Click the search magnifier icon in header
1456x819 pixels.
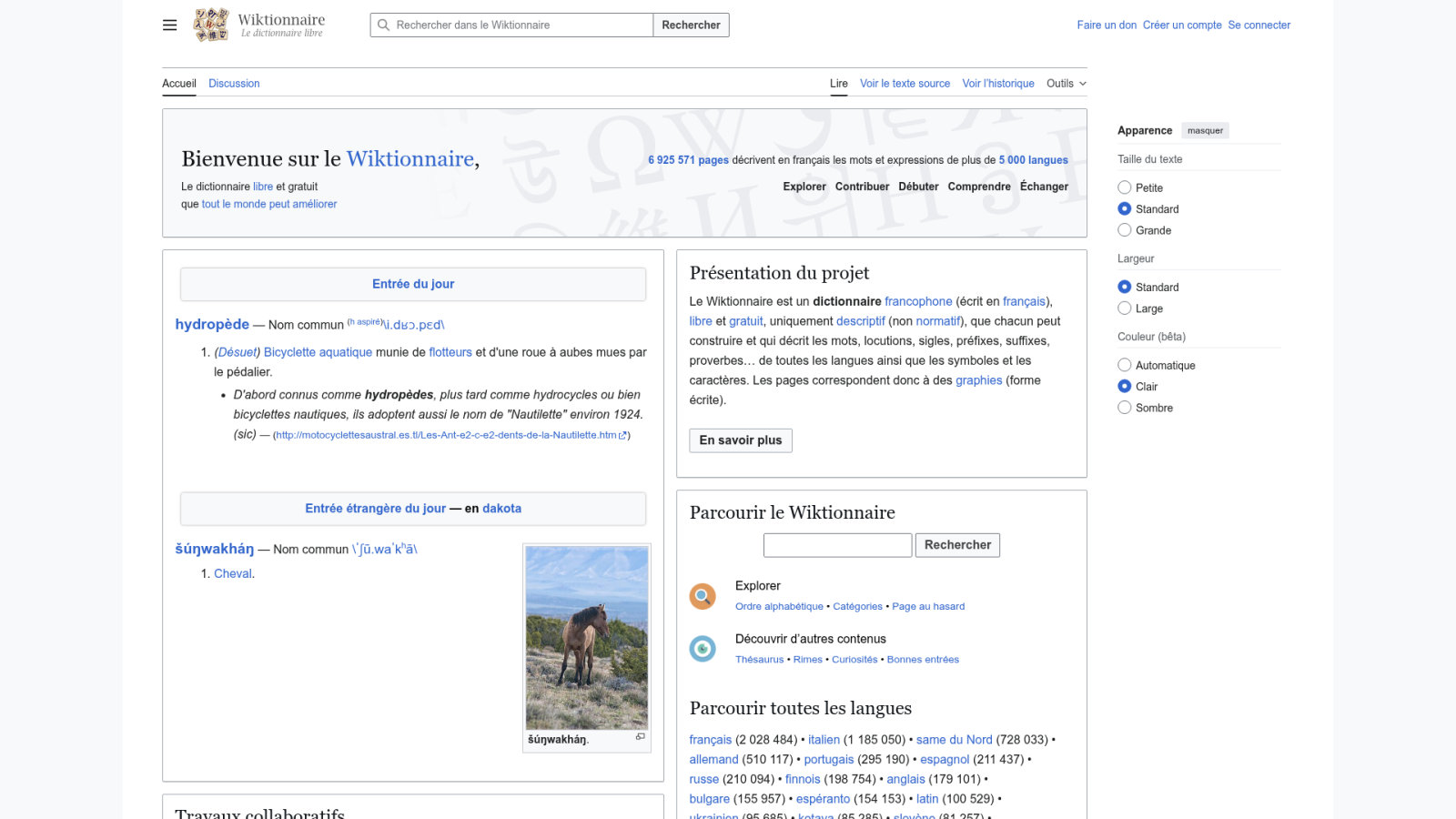[383, 25]
